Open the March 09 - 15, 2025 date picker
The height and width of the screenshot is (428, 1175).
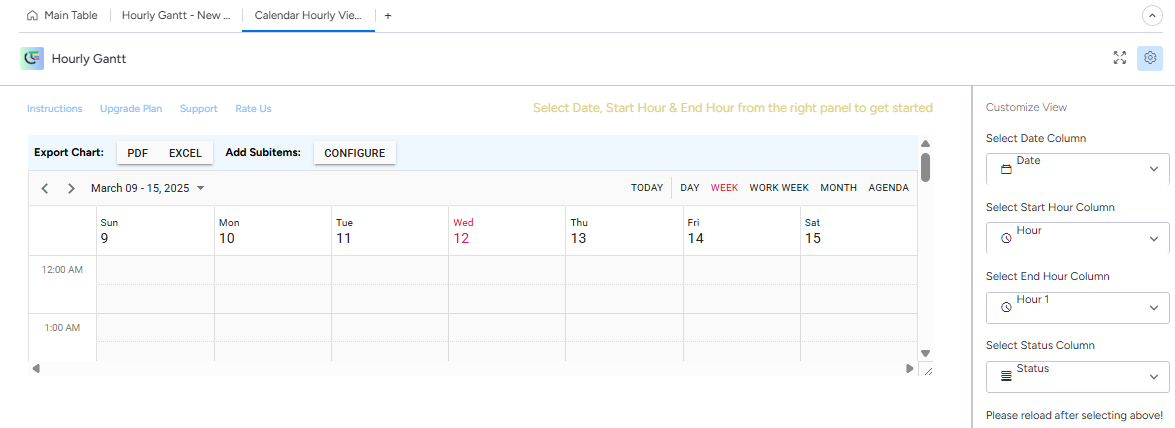(x=148, y=188)
